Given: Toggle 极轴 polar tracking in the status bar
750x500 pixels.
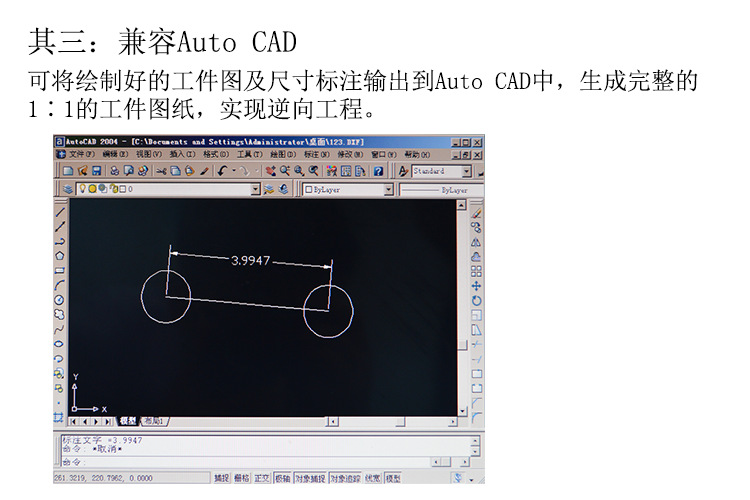Looking at the screenshot, I should click(x=282, y=478).
